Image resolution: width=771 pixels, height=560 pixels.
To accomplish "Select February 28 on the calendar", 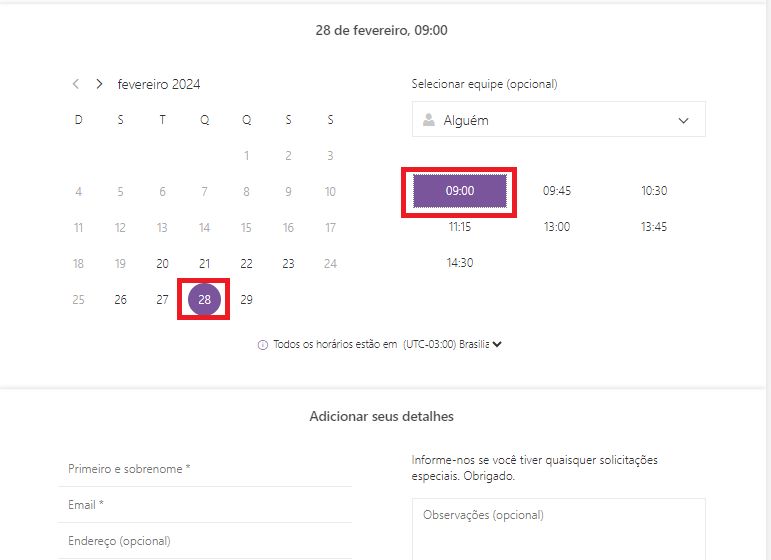I will pos(204,299).
